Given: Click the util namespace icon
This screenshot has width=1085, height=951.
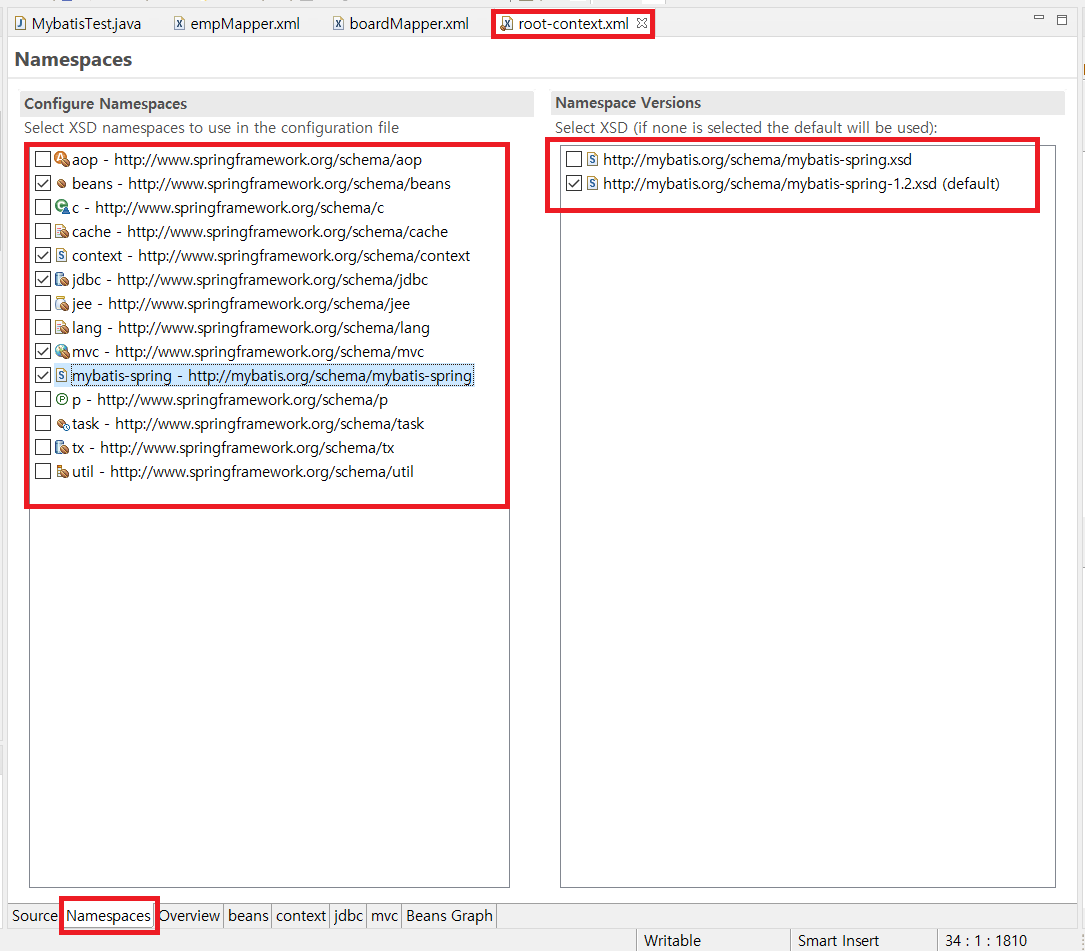Looking at the screenshot, I should click(x=62, y=471).
